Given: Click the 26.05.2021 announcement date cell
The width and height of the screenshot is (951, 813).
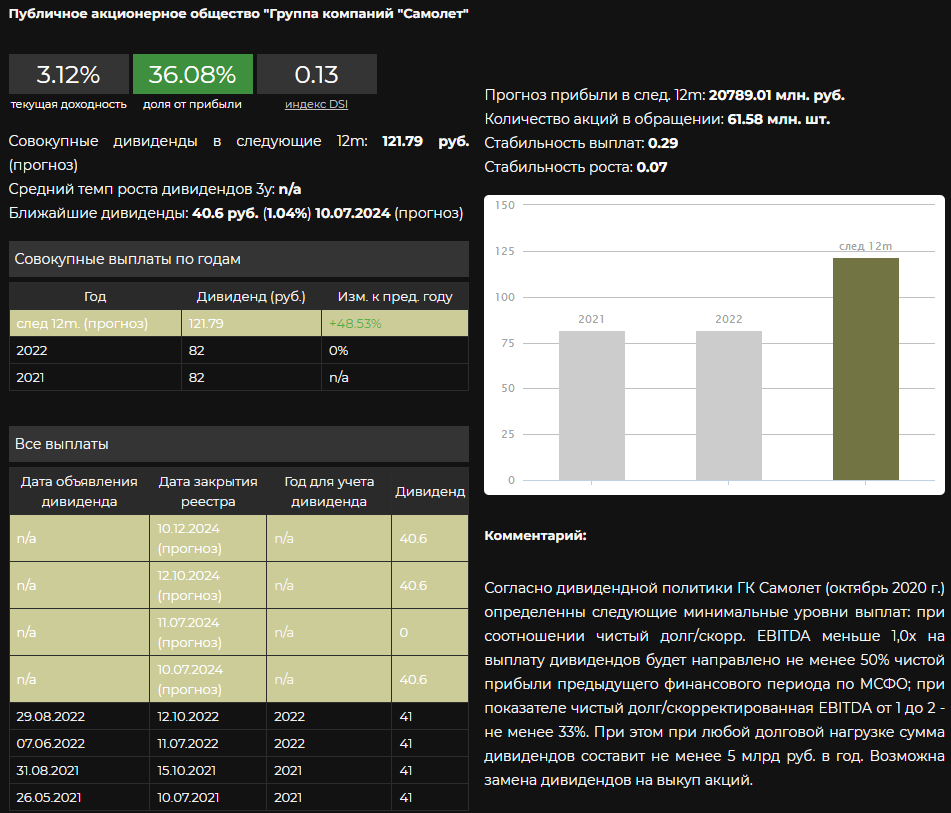Looking at the screenshot, I should click(51, 798).
